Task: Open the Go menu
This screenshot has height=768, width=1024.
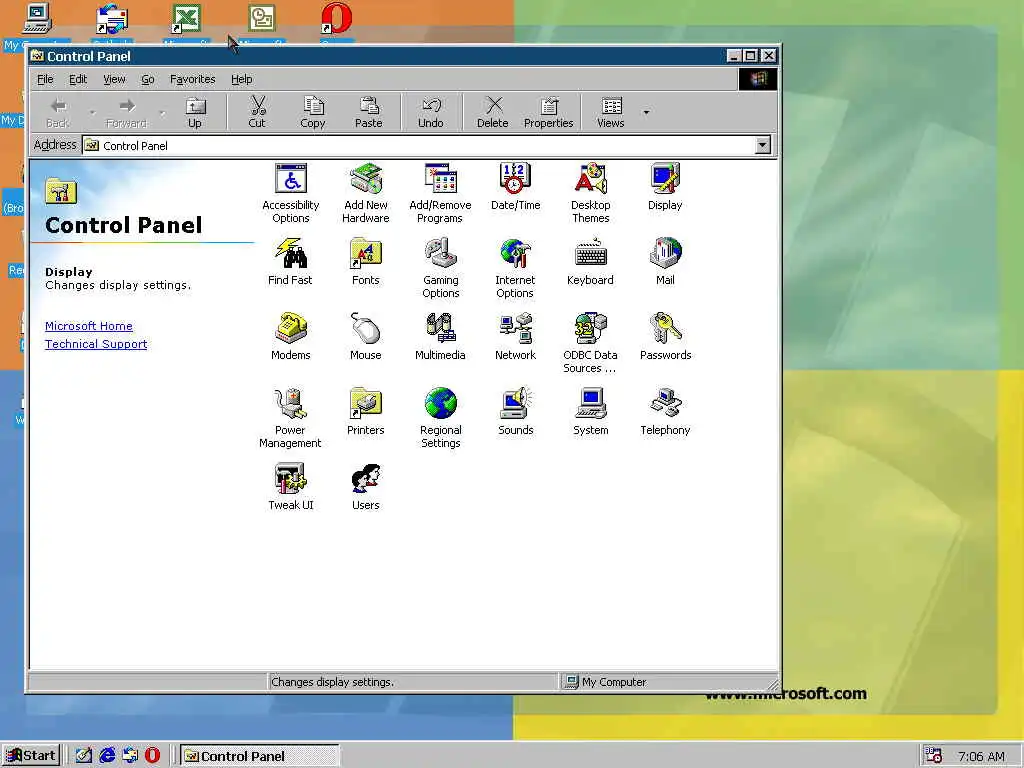Action: tap(148, 79)
